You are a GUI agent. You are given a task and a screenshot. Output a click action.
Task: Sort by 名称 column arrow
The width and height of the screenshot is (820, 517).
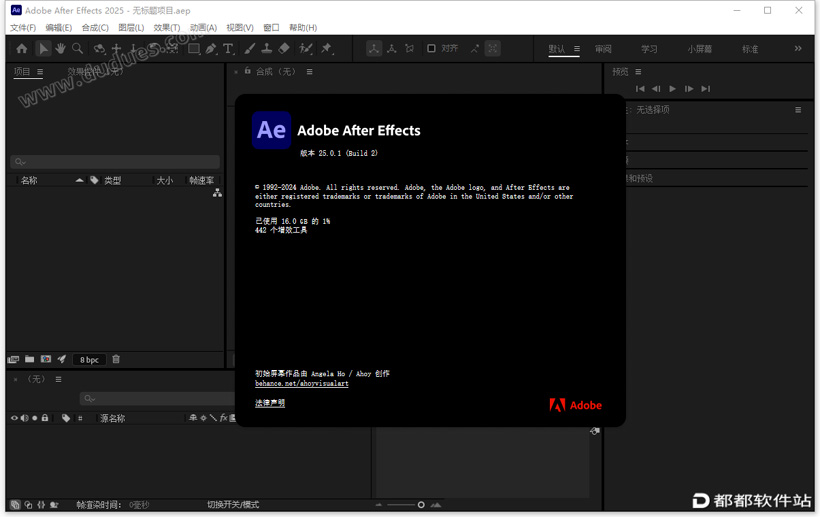tap(79, 180)
